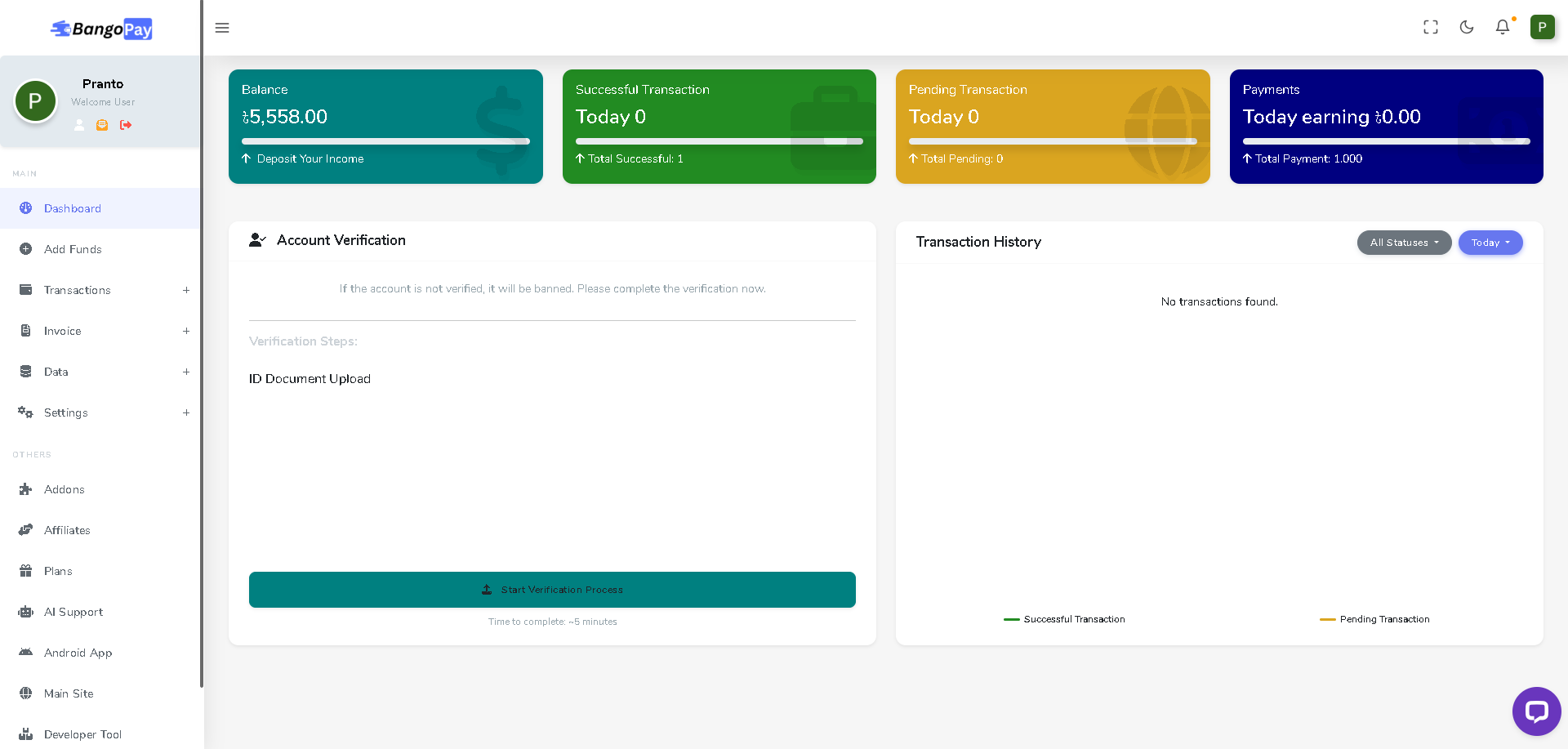Toggle dark mode with the moon icon
This screenshot has width=1568, height=749.
coord(1466,27)
